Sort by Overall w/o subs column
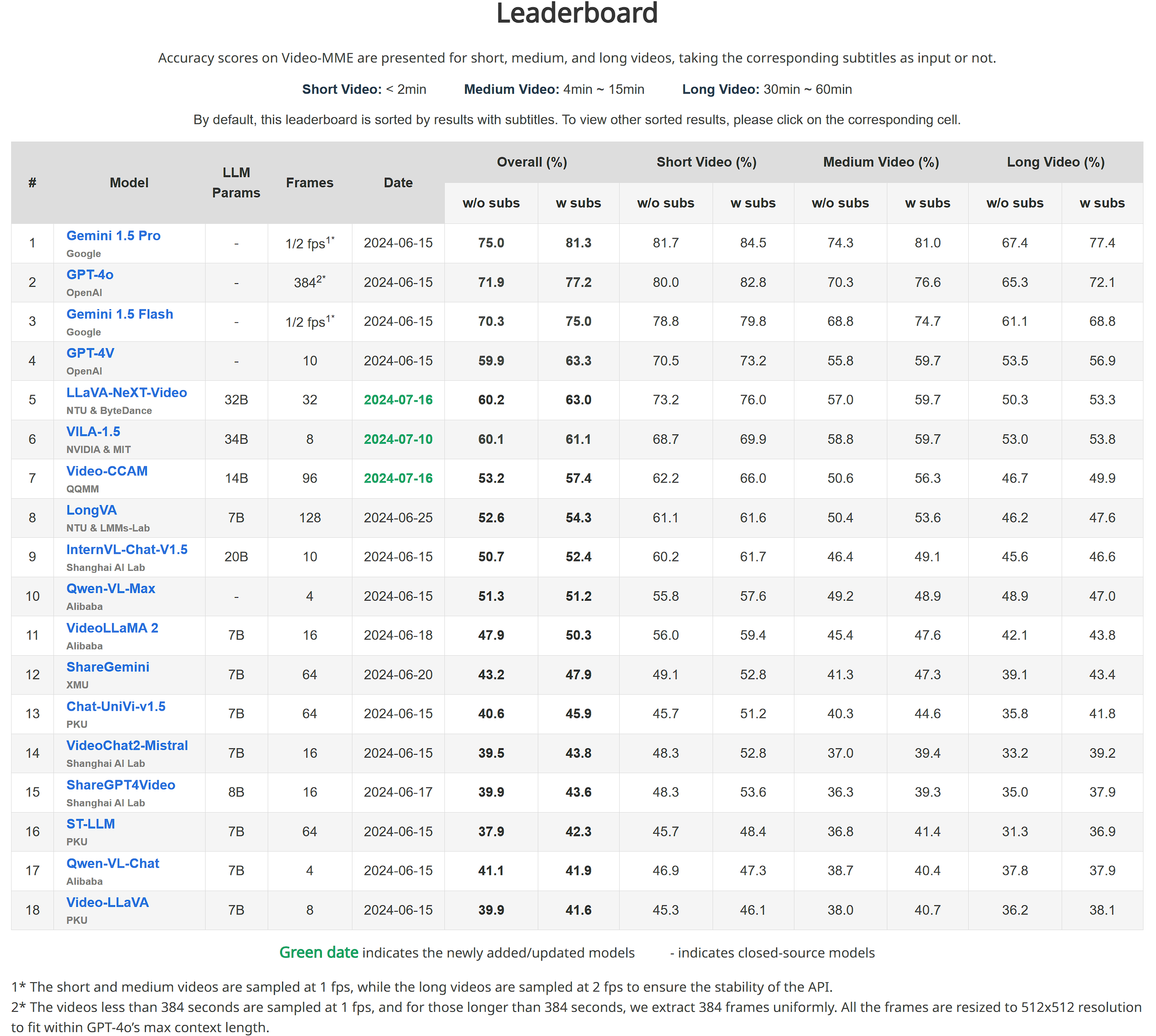The width and height of the screenshot is (1156, 1036). [491, 203]
